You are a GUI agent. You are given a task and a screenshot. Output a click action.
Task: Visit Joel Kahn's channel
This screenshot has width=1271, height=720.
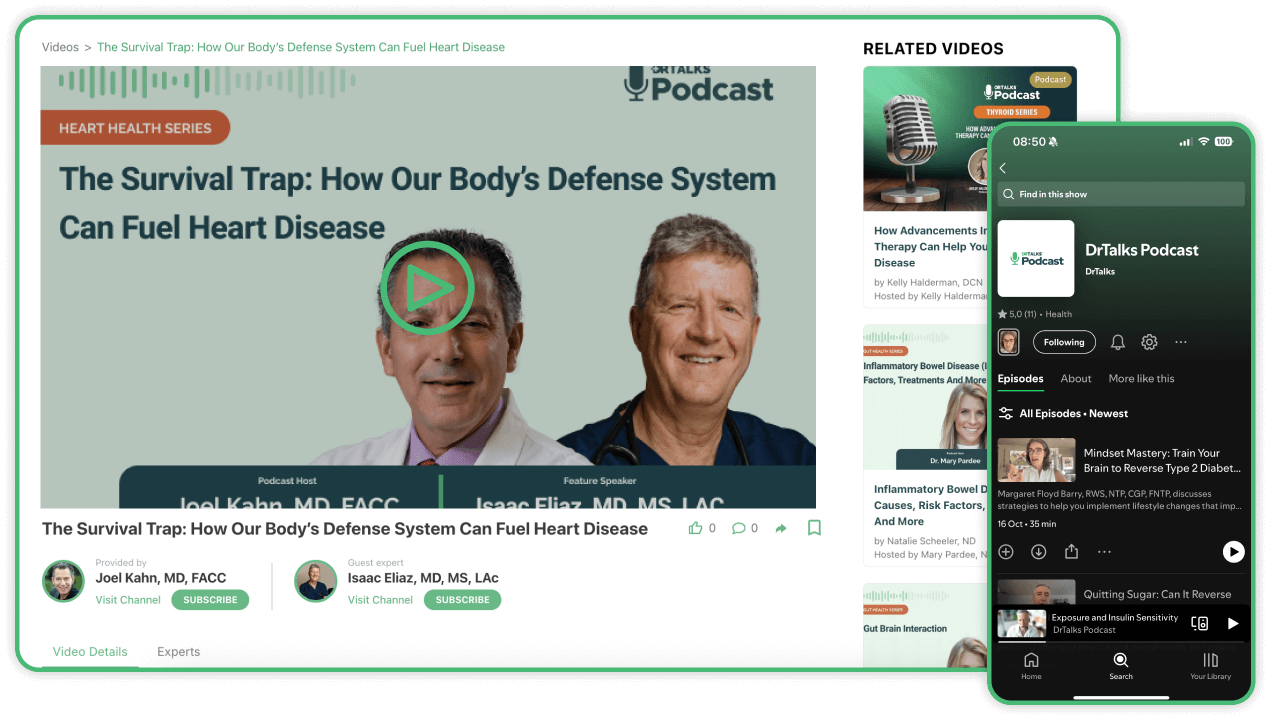pyautogui.click(x=128, y=600)
